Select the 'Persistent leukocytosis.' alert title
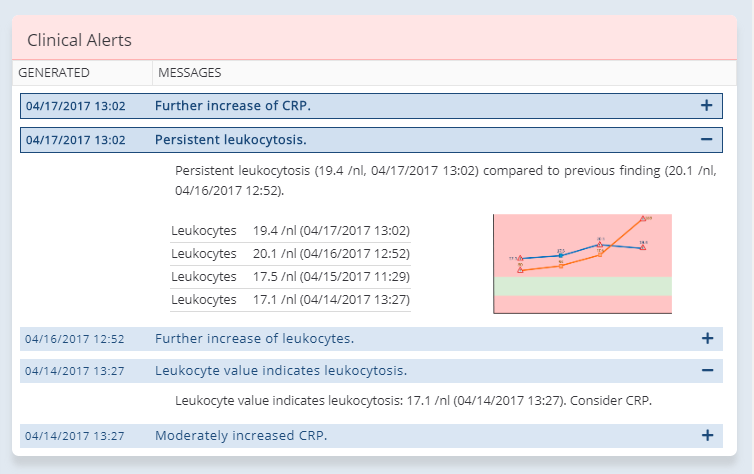The width and height of the screenshot is (754, 474). pyautogui.click(x=230, y=139)
